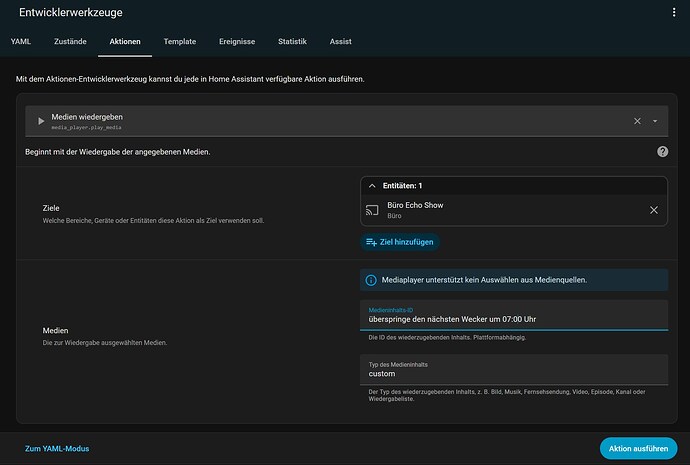Switch to YAML mode via Zum YAML-Modus
690x465 pixels.
pyautogui.click(x=57, y=448)
